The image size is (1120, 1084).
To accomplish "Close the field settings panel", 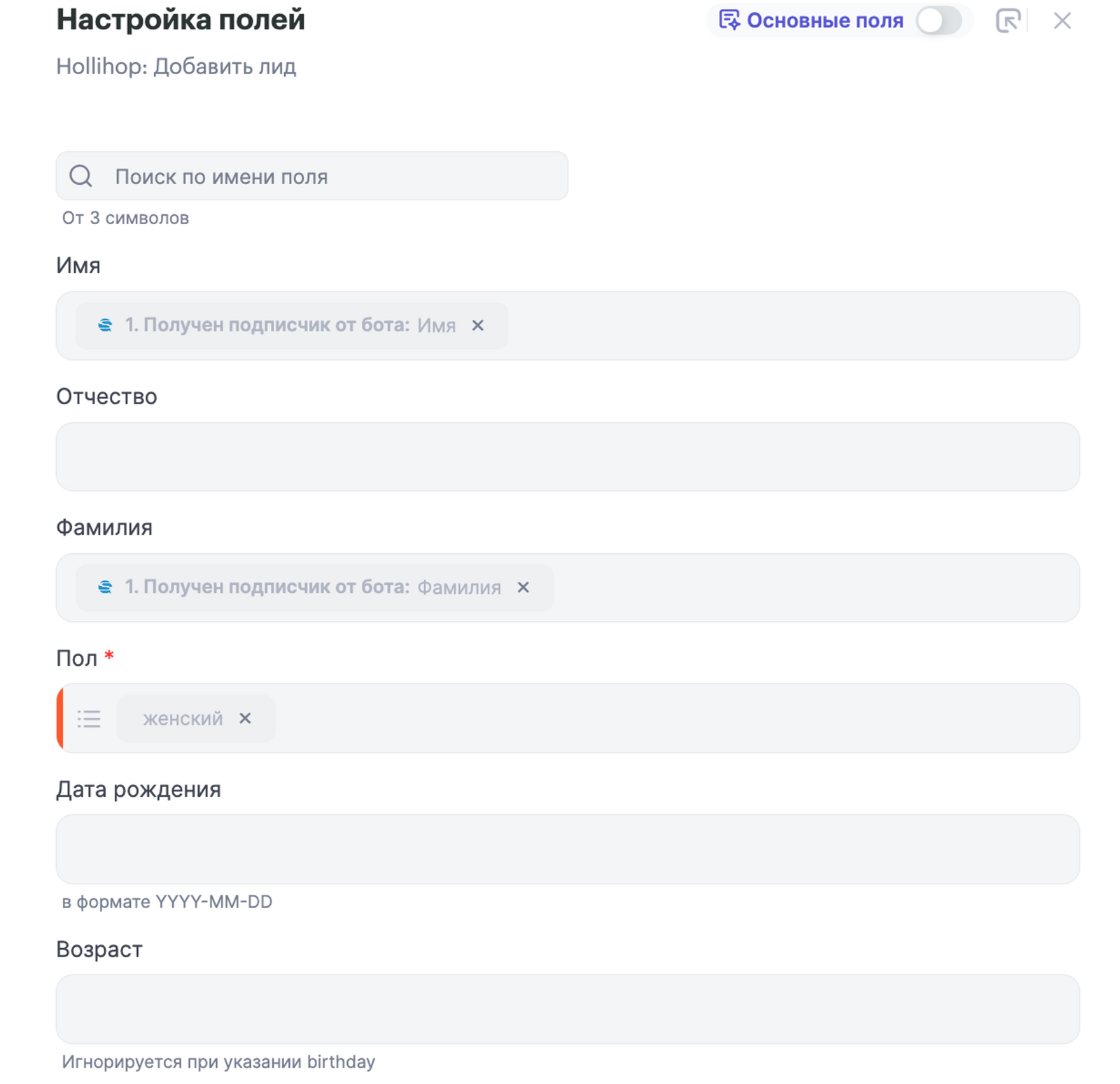I will pos(1062,21).
